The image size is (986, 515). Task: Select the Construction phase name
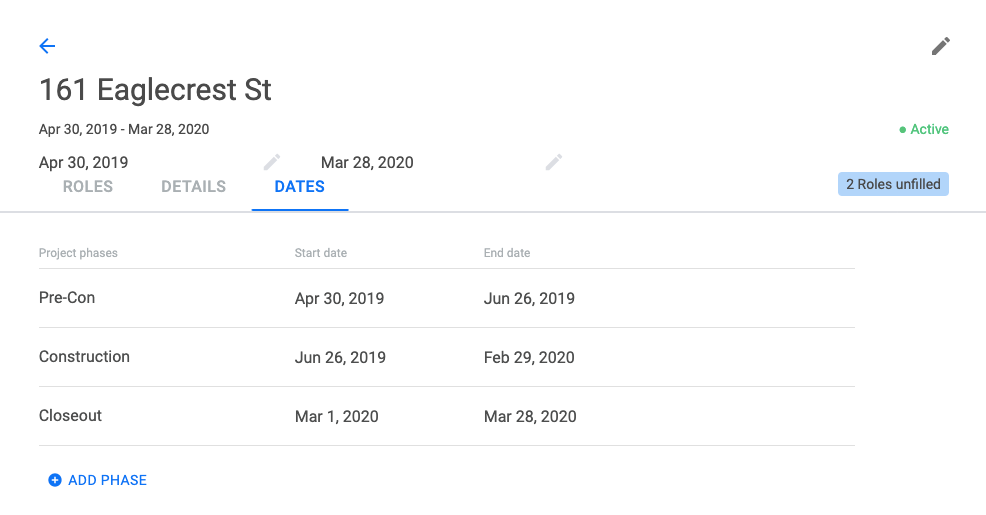(84, 357)
